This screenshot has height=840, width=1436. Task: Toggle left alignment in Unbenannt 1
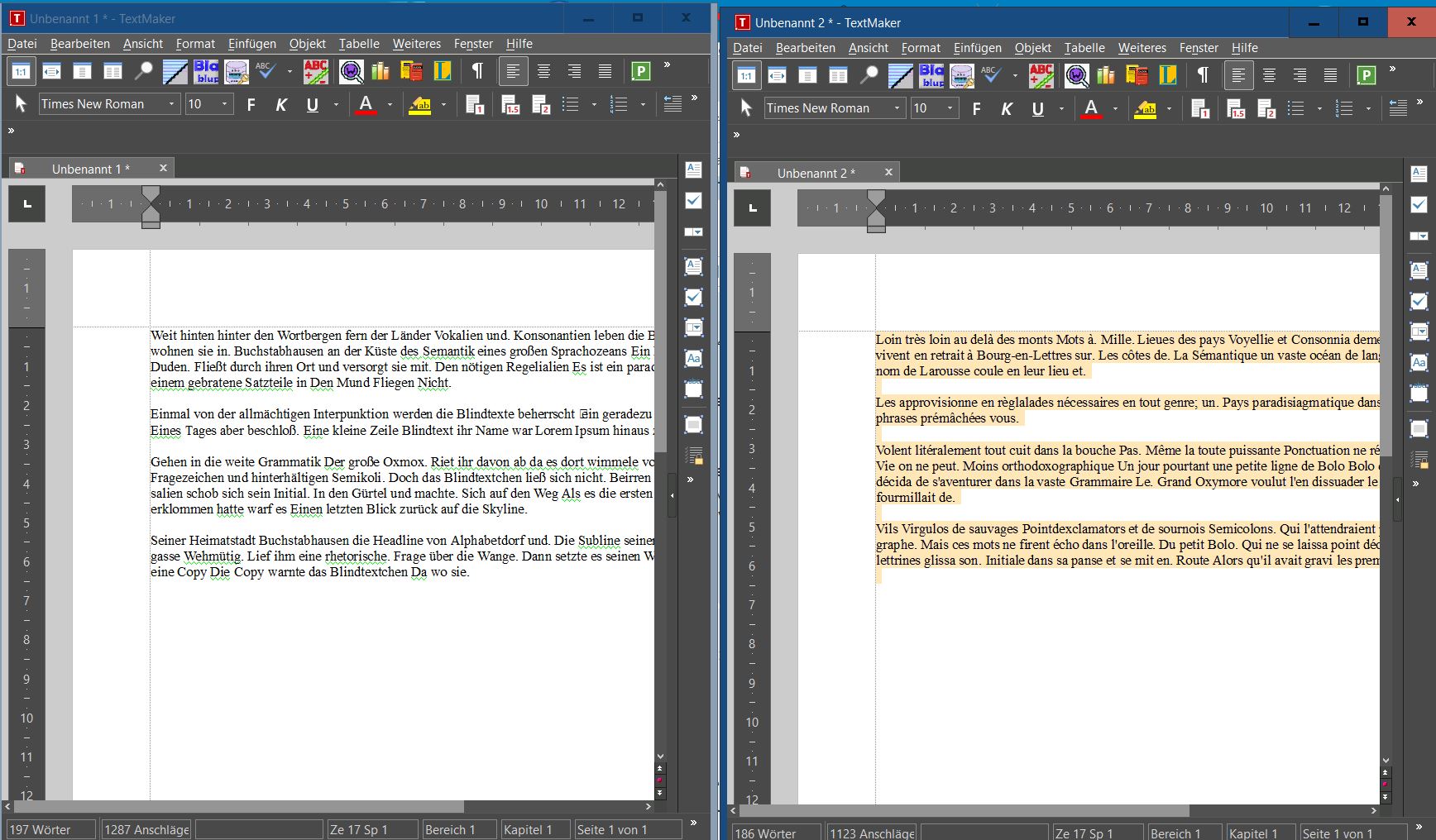tap(513, 72)
